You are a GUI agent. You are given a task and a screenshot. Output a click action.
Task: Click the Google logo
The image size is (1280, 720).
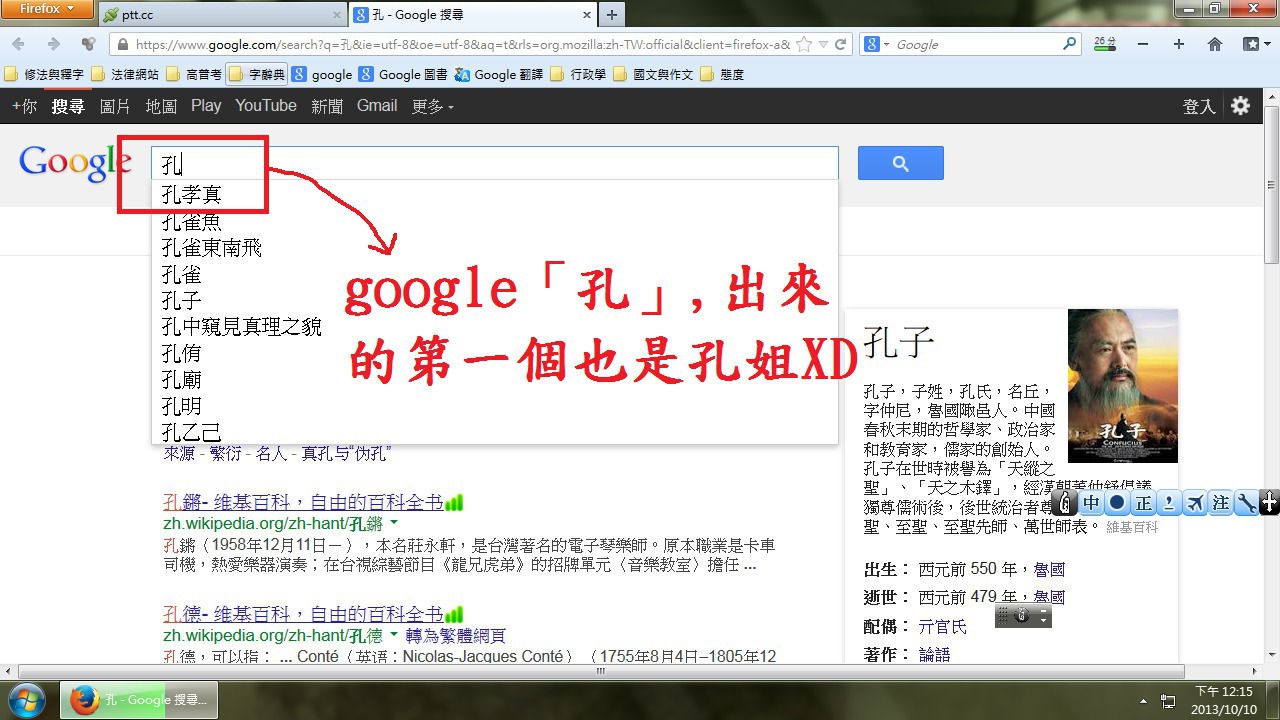pos(75,163)
